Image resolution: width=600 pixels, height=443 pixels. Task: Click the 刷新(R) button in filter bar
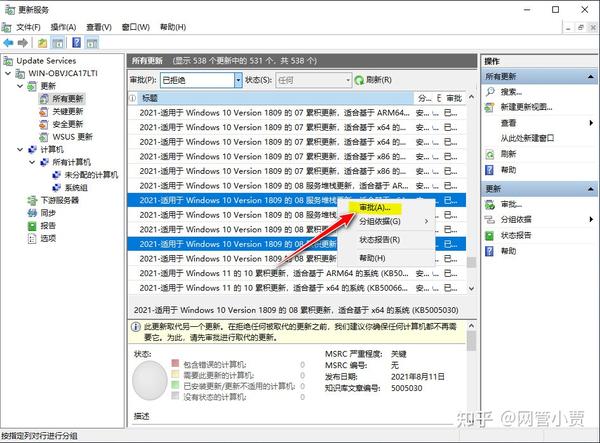pos(373,80)
